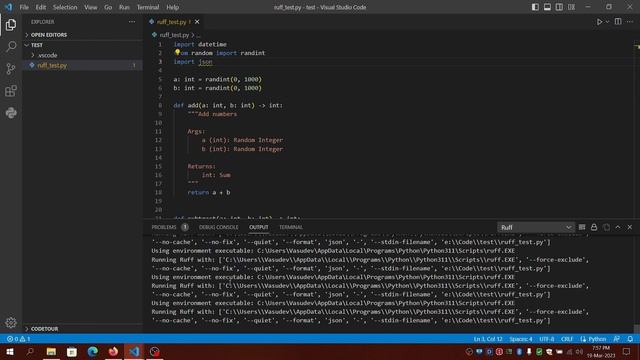
Task: Change line endings via CRLF
Action: tap(567, 339)
